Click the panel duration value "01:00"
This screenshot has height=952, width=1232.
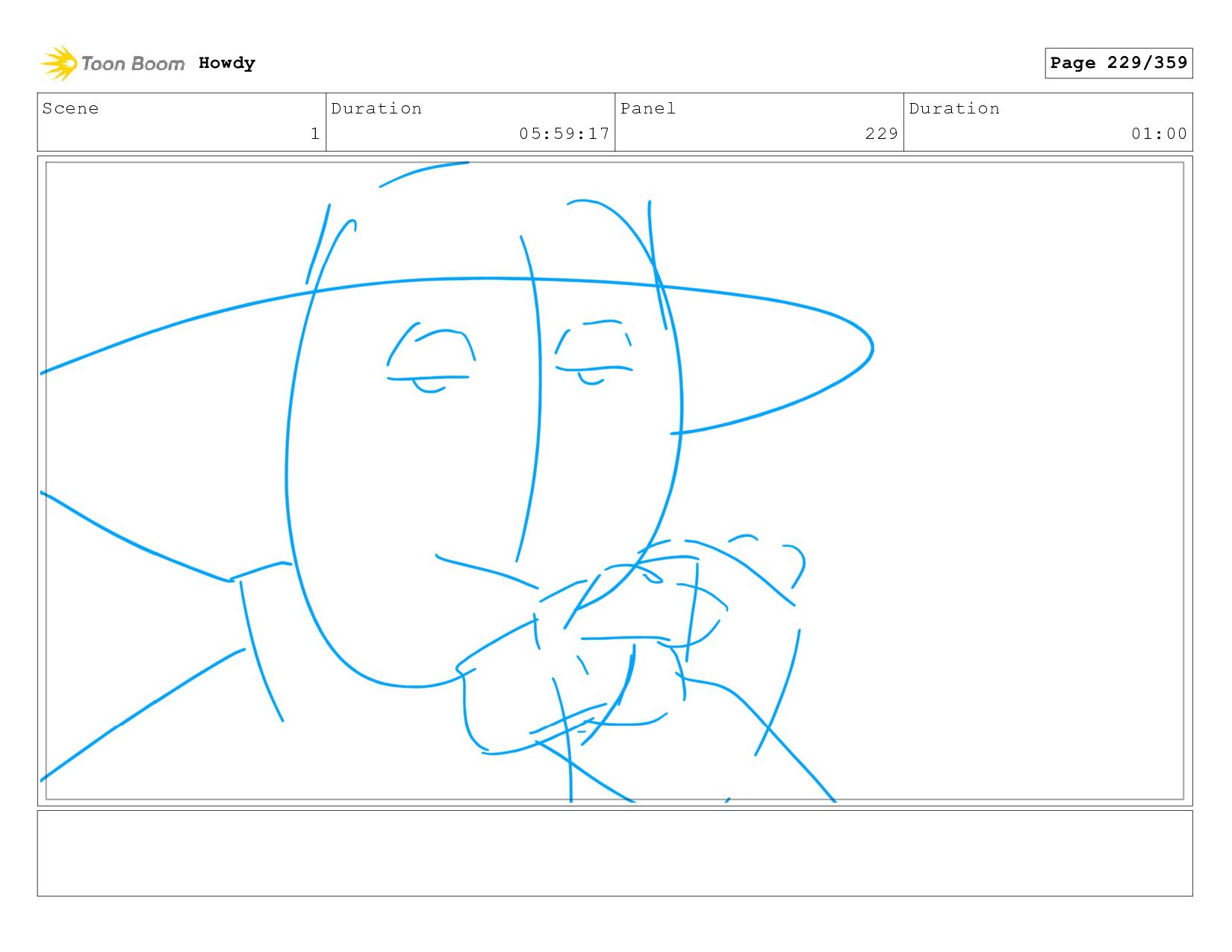click(1159, 134)
